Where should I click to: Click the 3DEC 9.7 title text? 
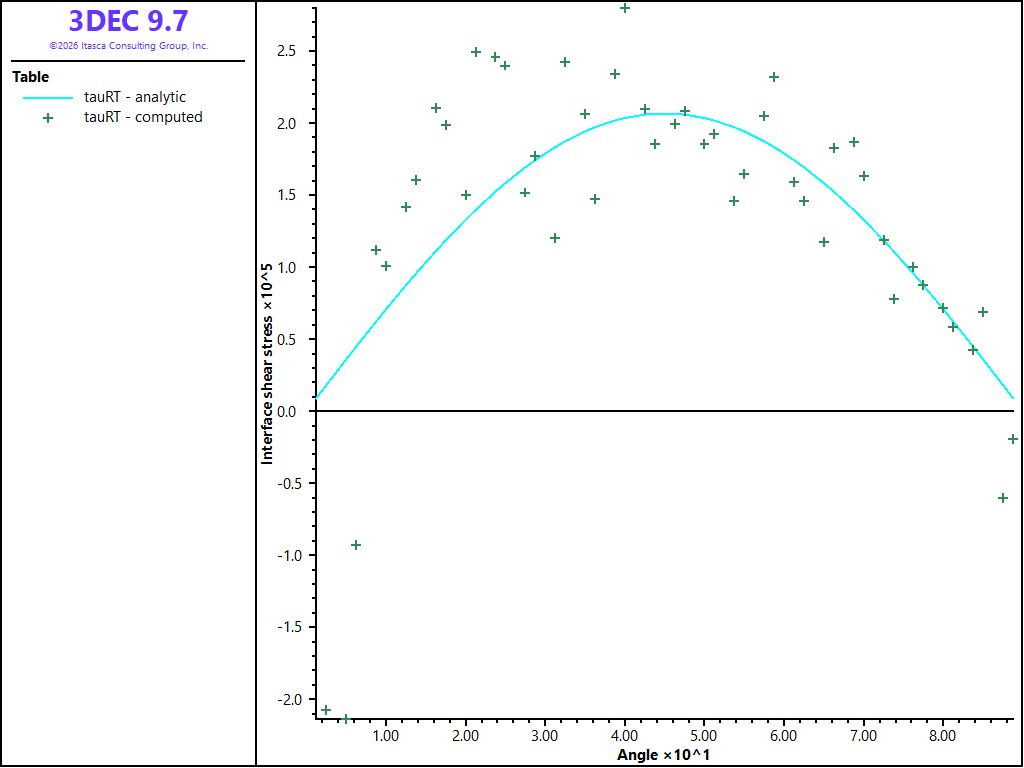pos(129,21)
